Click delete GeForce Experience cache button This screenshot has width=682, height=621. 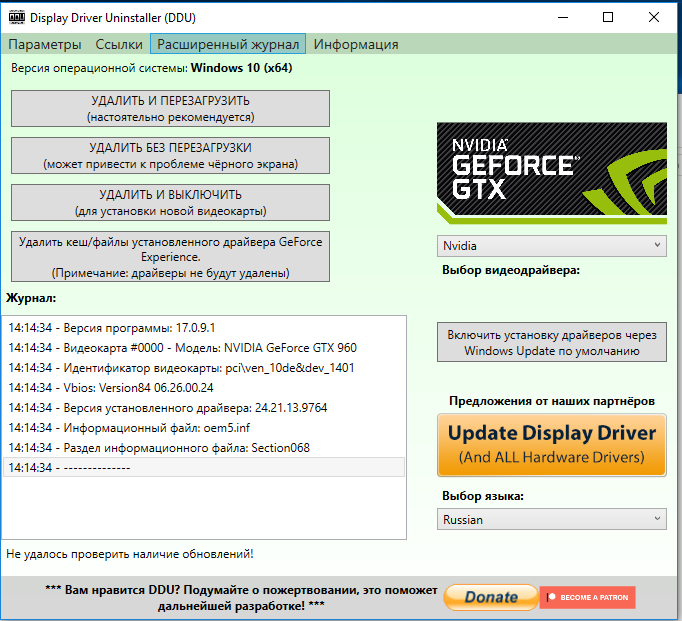170,257
